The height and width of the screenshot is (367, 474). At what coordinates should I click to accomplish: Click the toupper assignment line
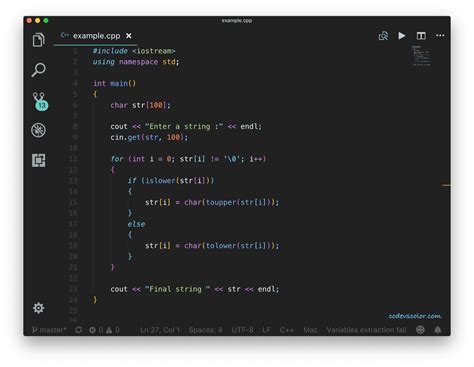tap(212, 202)
